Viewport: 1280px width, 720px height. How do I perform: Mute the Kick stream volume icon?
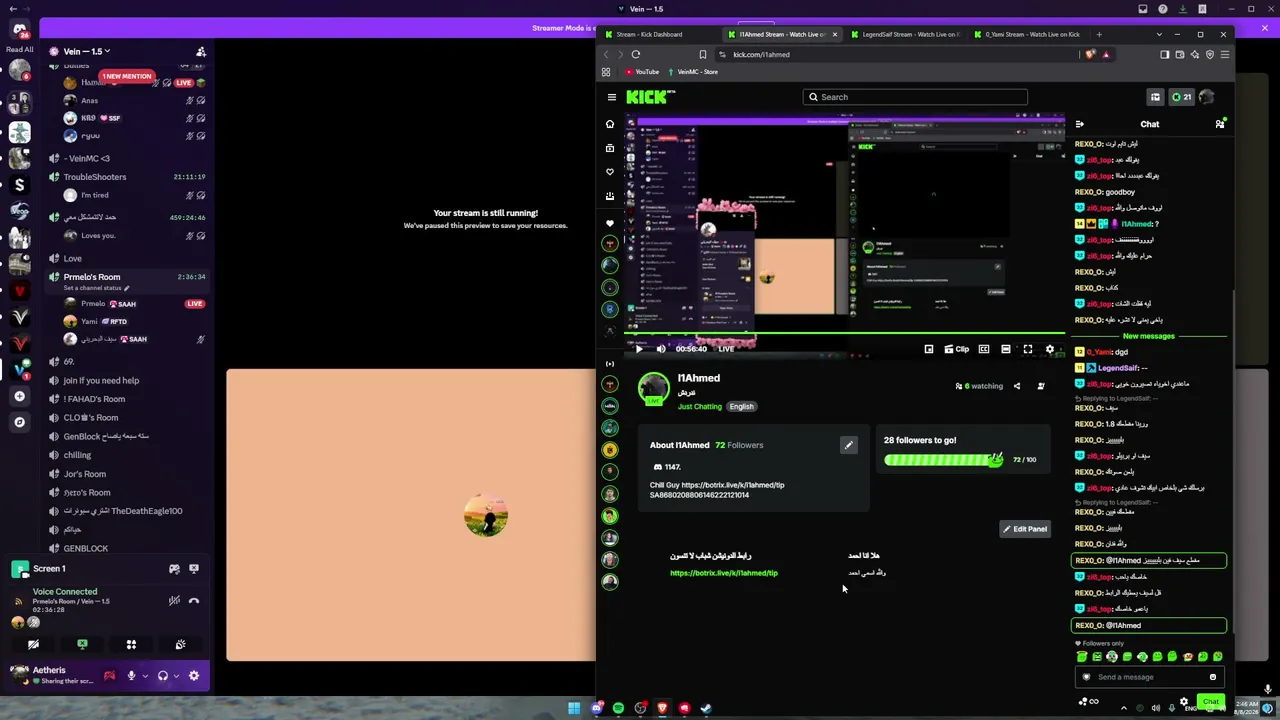(661, 349)
